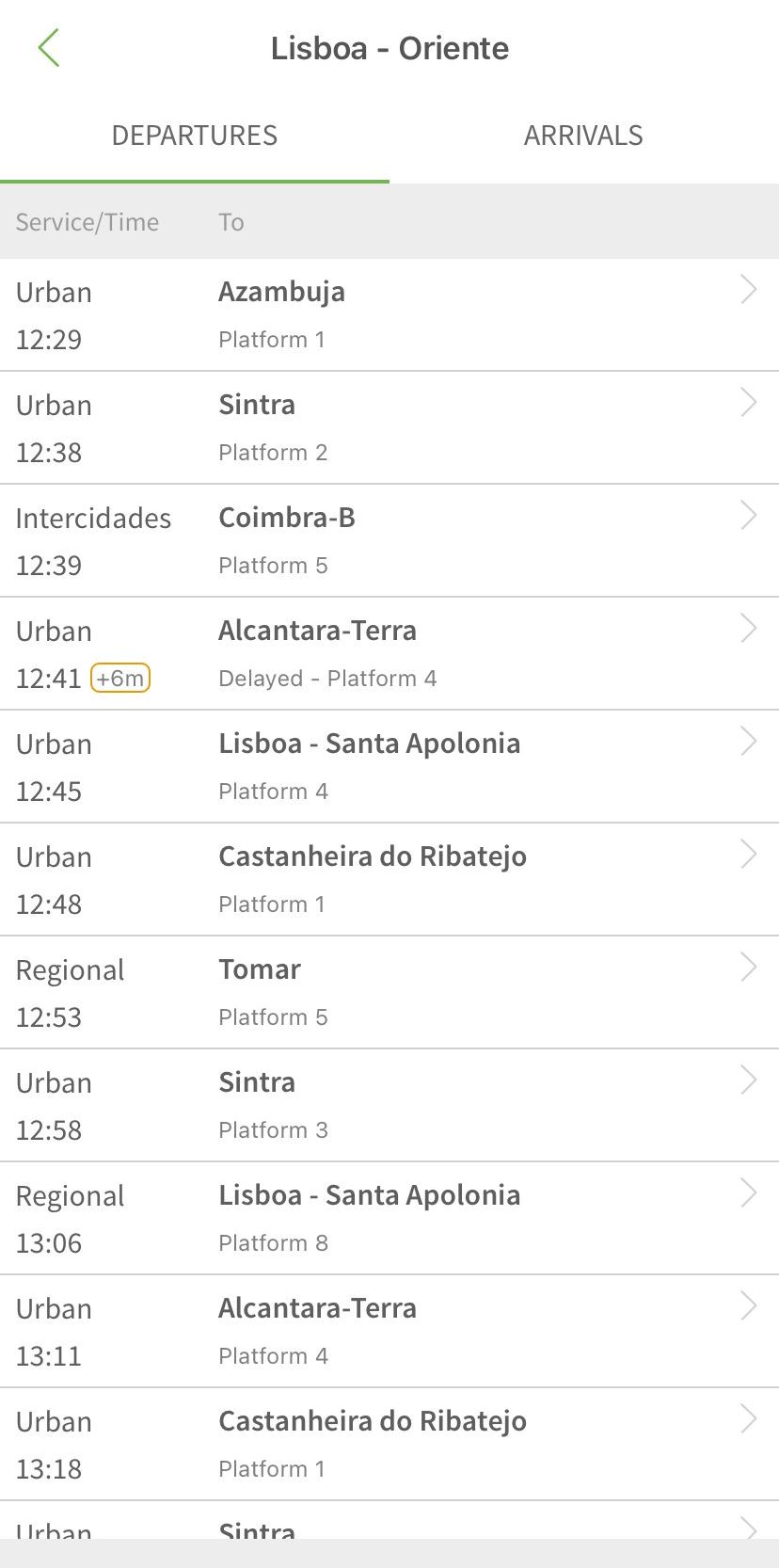Open the Tomar Regional train entry
This screenshot has height=1568, width=779.
pyautogui.click(x=260, y=969)
